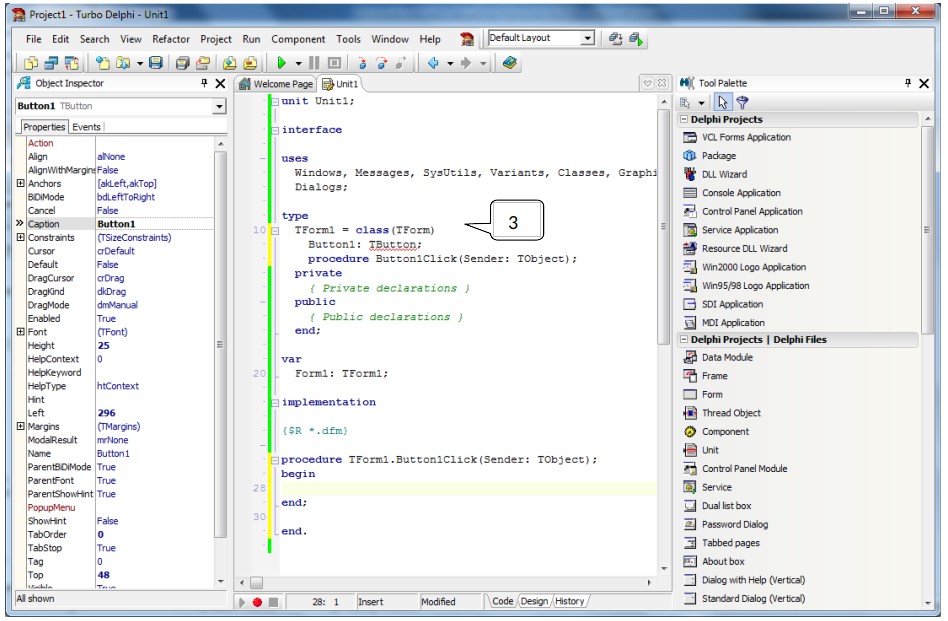Click the green Run button in toolbar
The image size is (948, 621).
(x=282, y=63)
